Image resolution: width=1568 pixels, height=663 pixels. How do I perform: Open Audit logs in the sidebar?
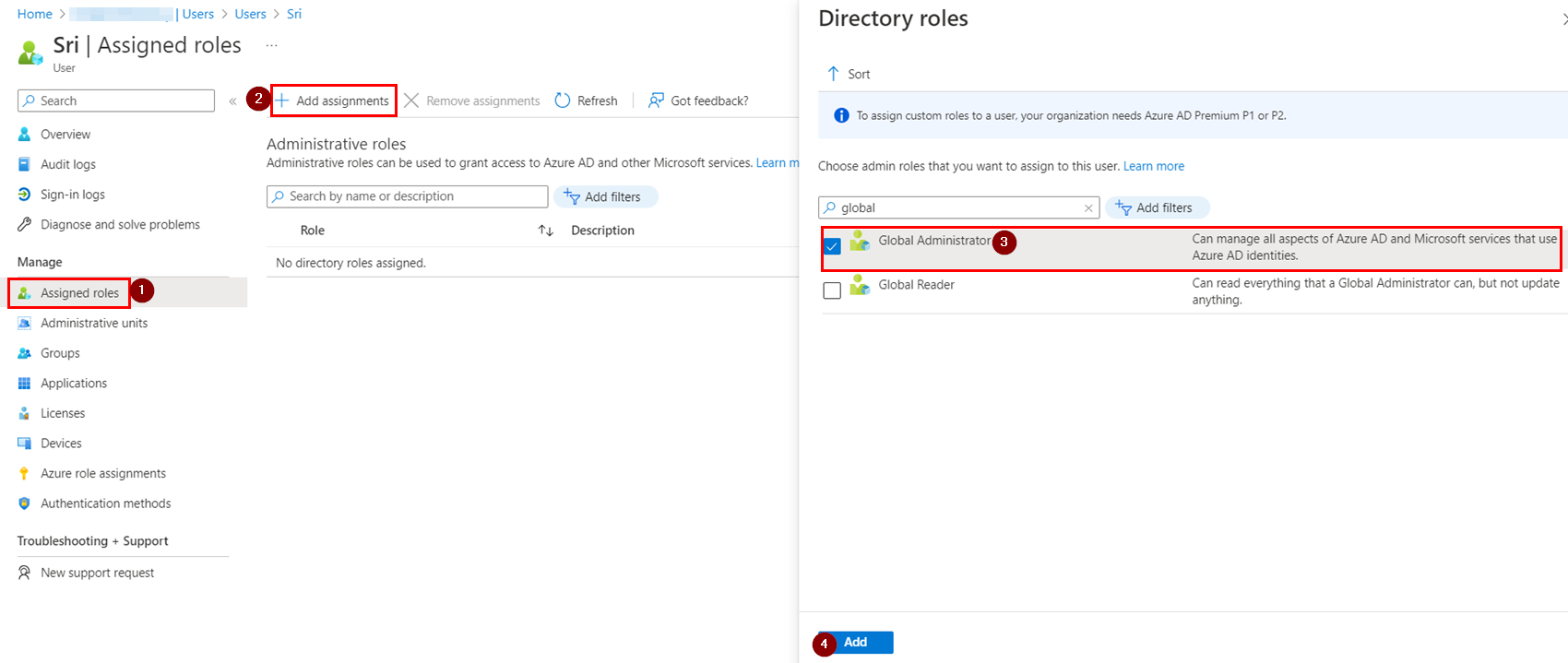68,164
